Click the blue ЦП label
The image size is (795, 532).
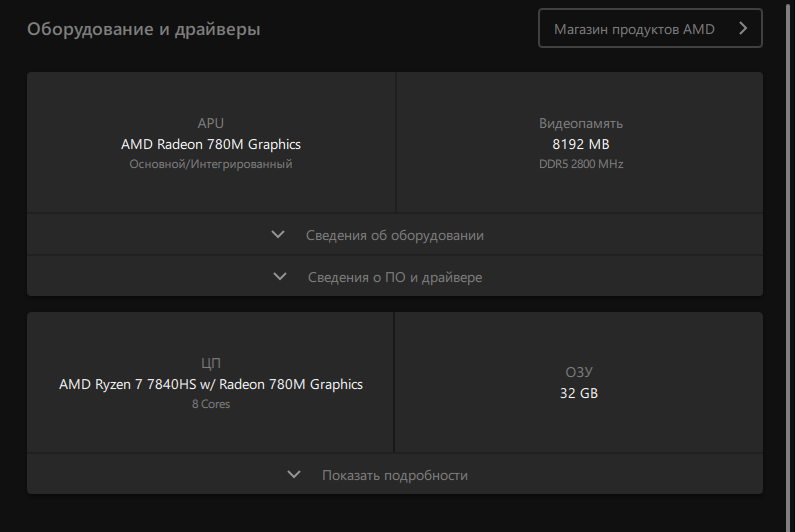211,364
